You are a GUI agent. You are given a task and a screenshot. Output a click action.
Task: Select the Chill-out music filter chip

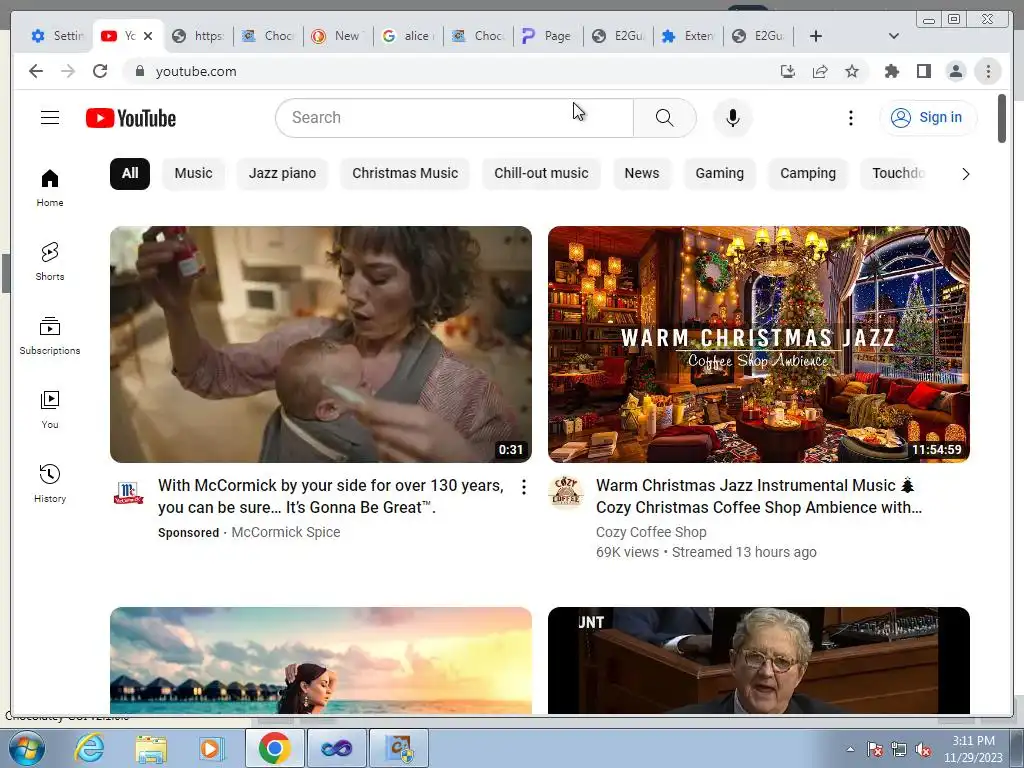[x=541, y=174]
